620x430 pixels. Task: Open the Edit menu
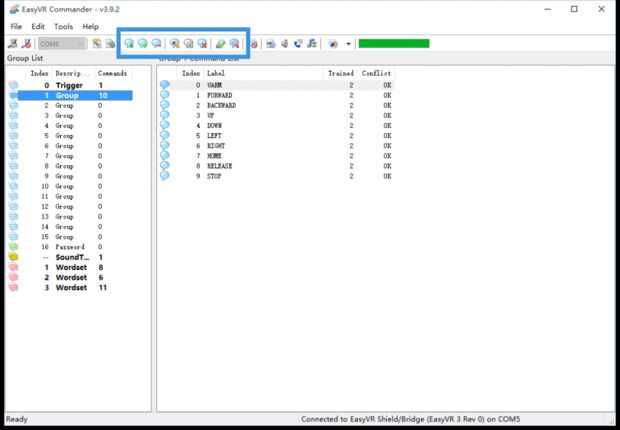tap(38, 27)
